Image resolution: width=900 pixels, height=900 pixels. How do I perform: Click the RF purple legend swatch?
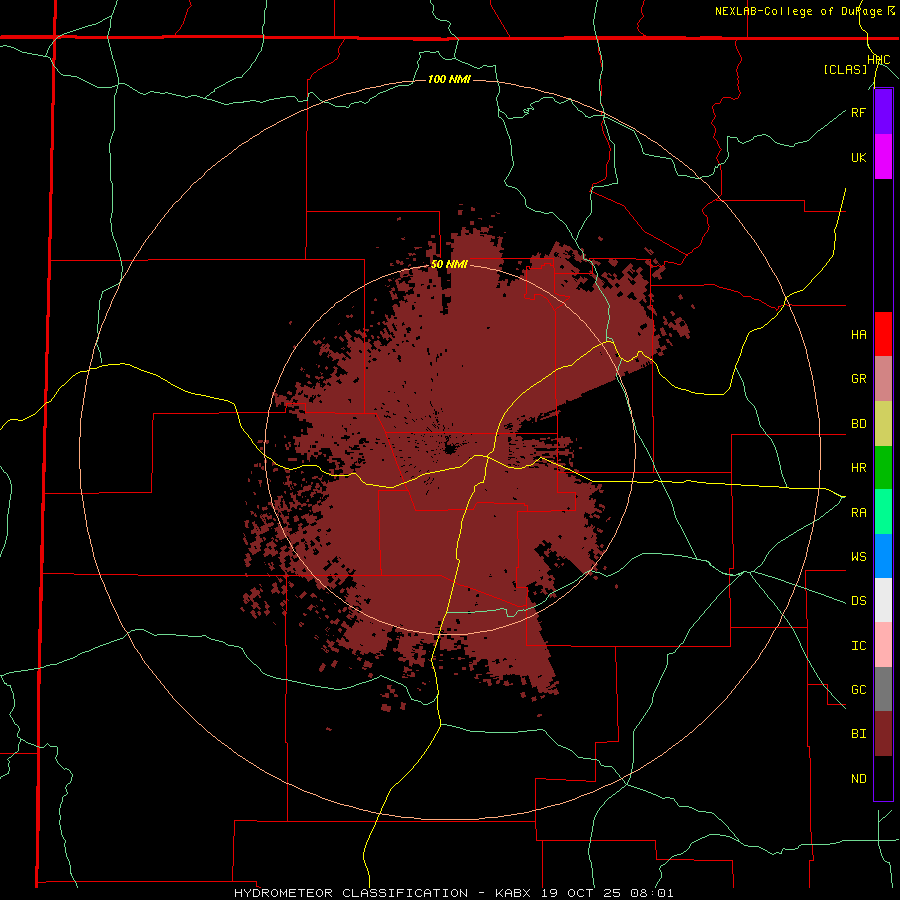pyautogui.click(x=883, y=112)
